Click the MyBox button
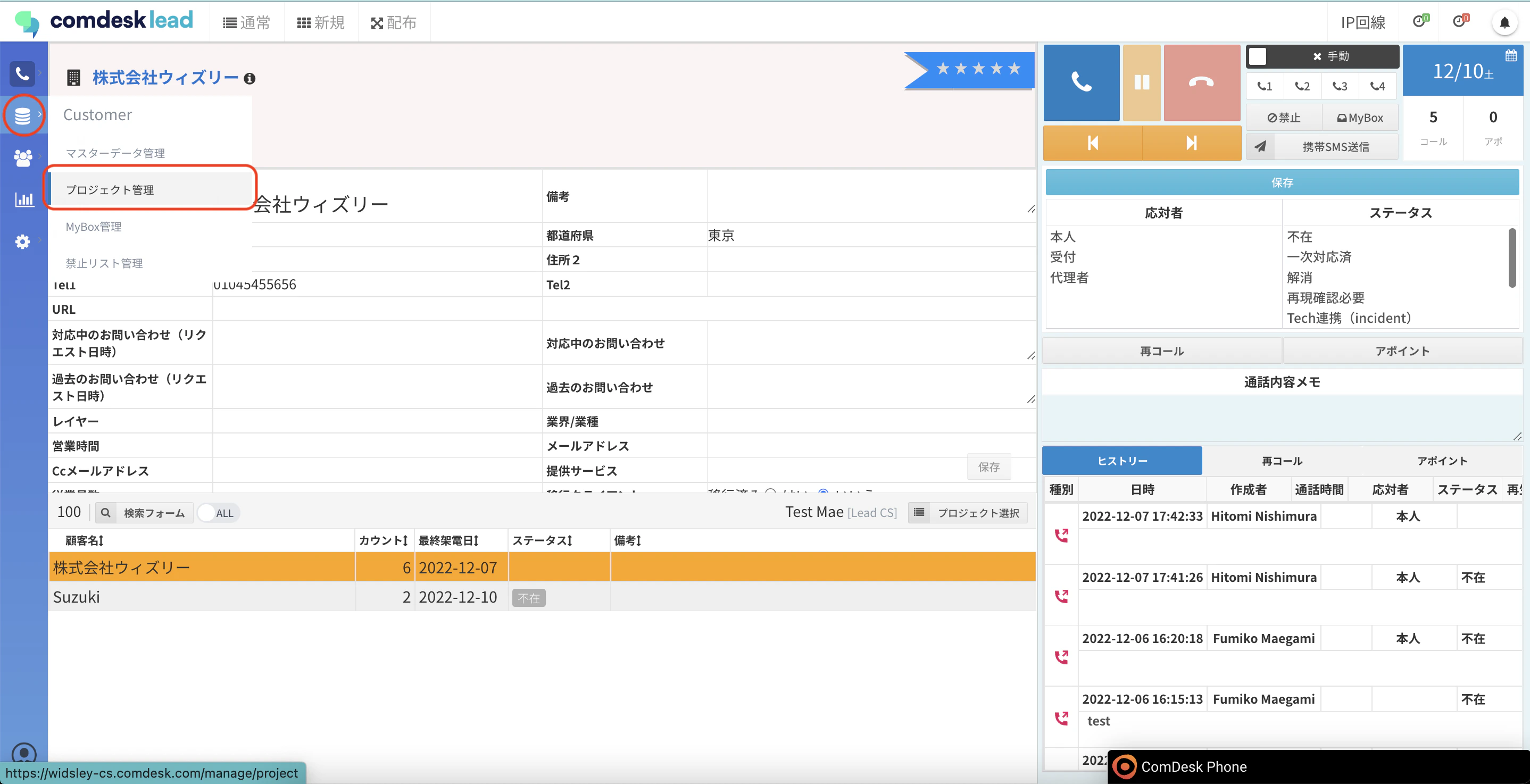Image resolution: width=1530 pixels, height=784 pixels. pyautogui.click(x=1360, y=118)
